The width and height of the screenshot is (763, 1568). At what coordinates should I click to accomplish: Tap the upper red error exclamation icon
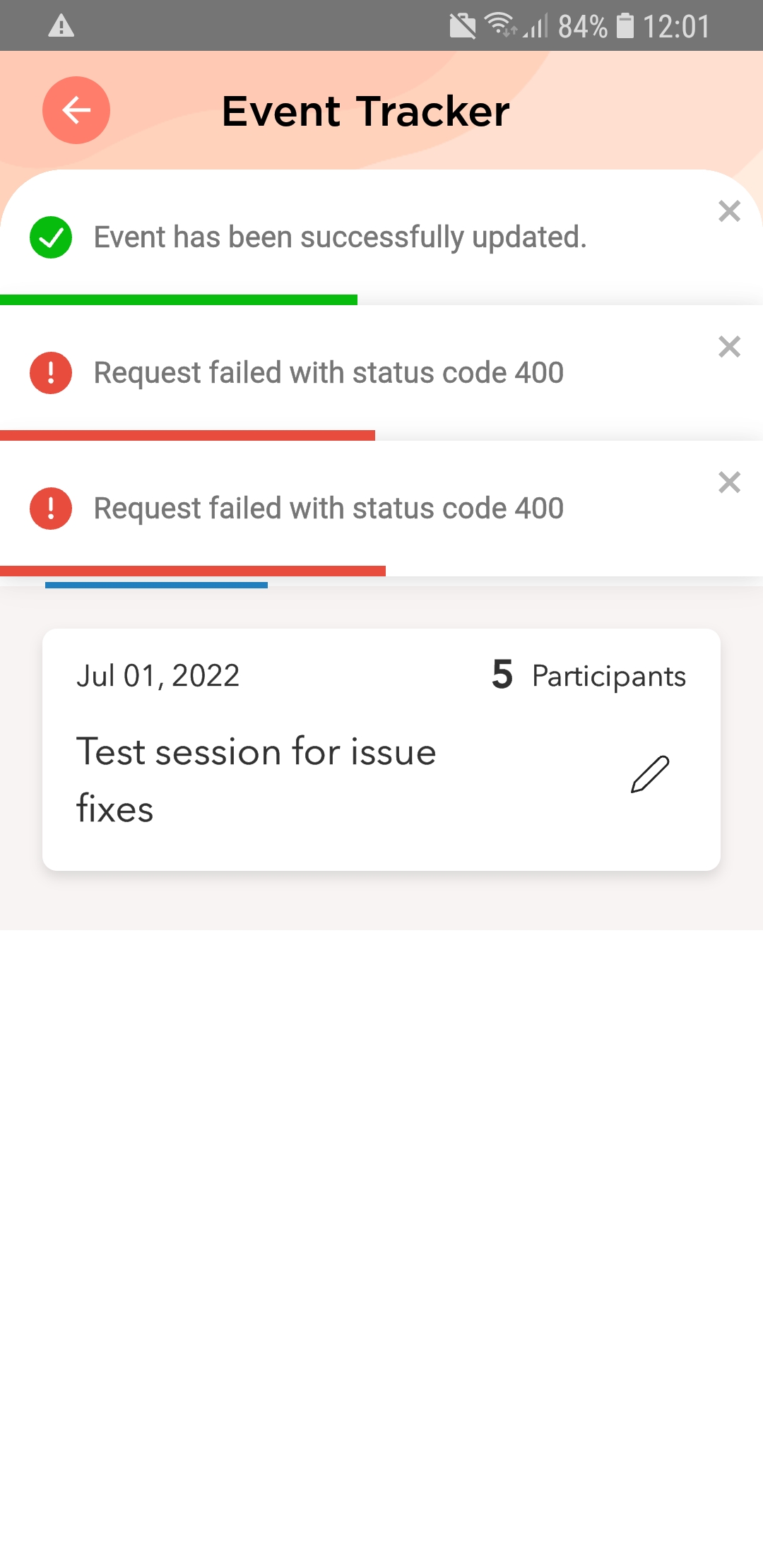click(51, 373)
